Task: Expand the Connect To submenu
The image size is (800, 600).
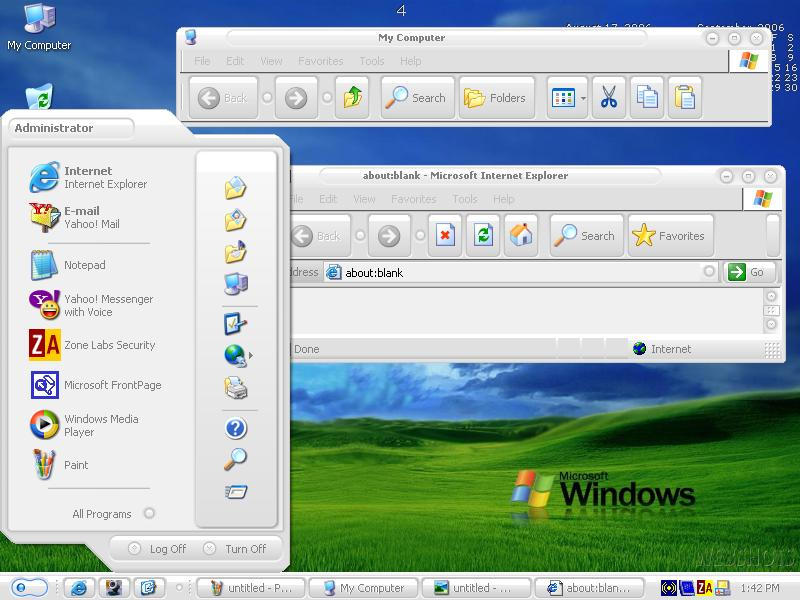Action: 251,356
